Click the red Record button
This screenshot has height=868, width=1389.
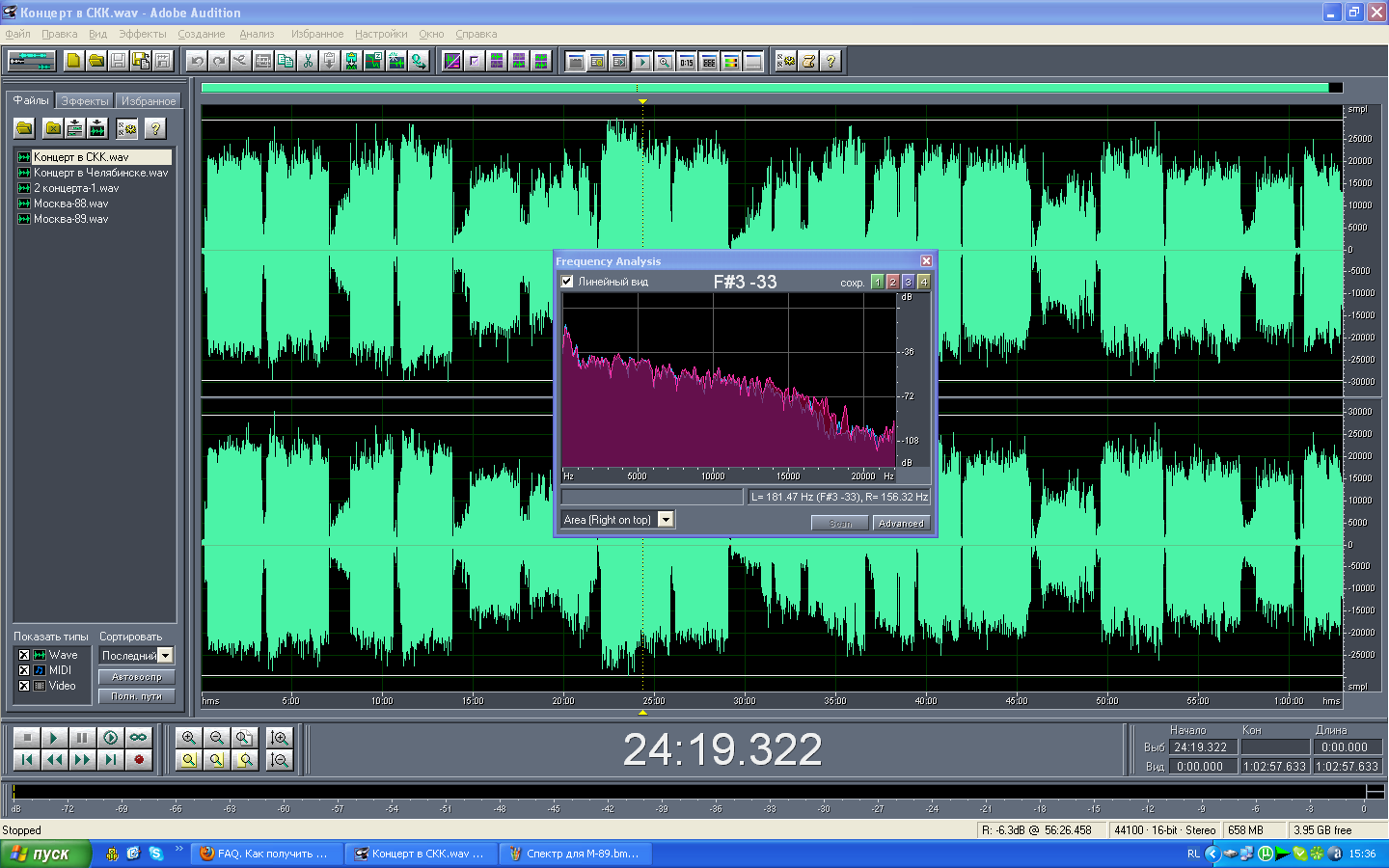pyautogui.click(x=139, y=760)
